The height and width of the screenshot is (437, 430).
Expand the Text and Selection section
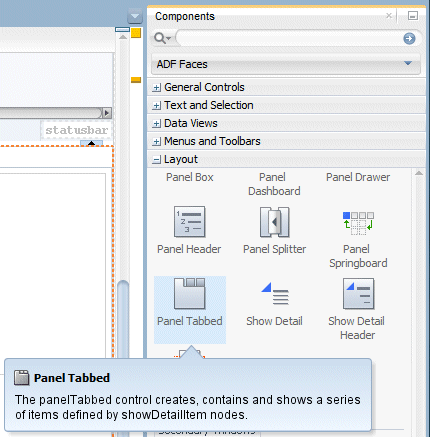click(x=156, y=106)
